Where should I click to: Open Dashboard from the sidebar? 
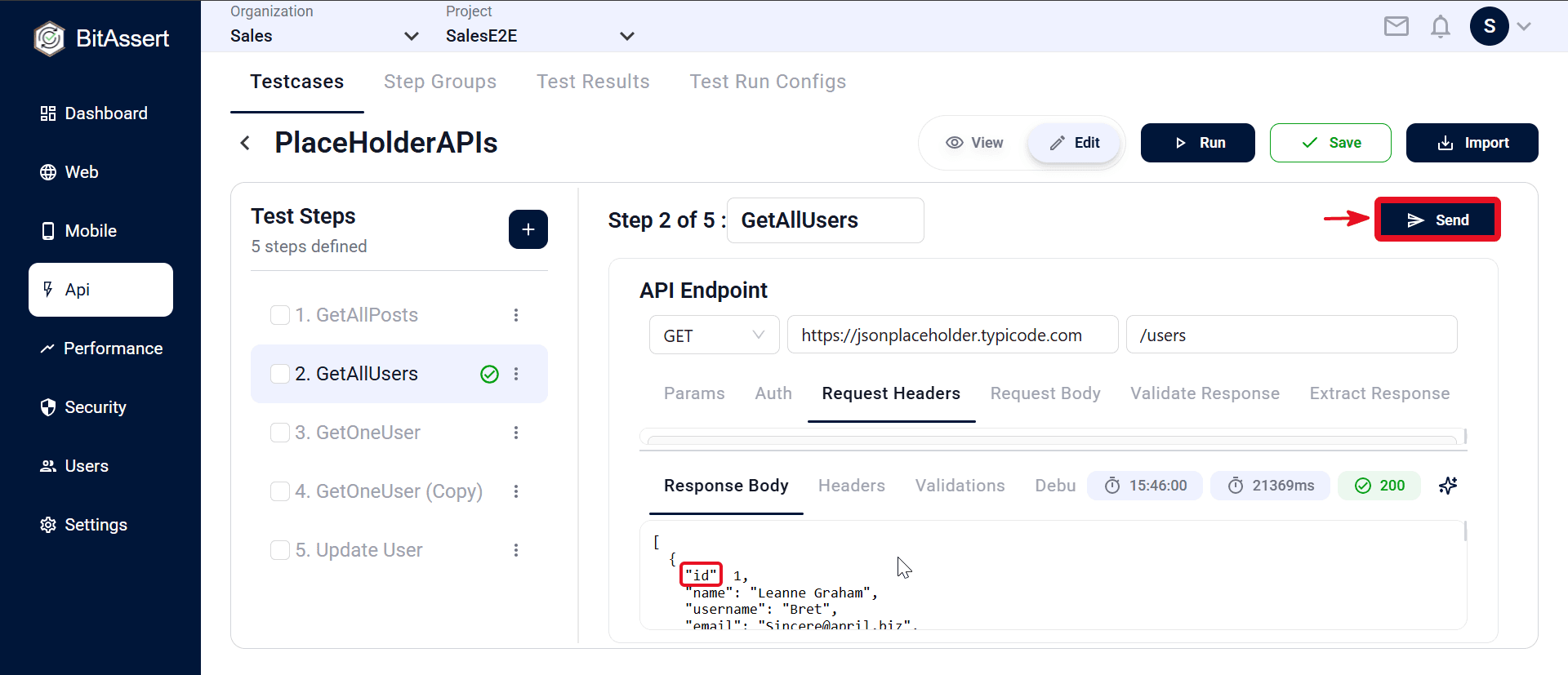click(x=94, y=113)
